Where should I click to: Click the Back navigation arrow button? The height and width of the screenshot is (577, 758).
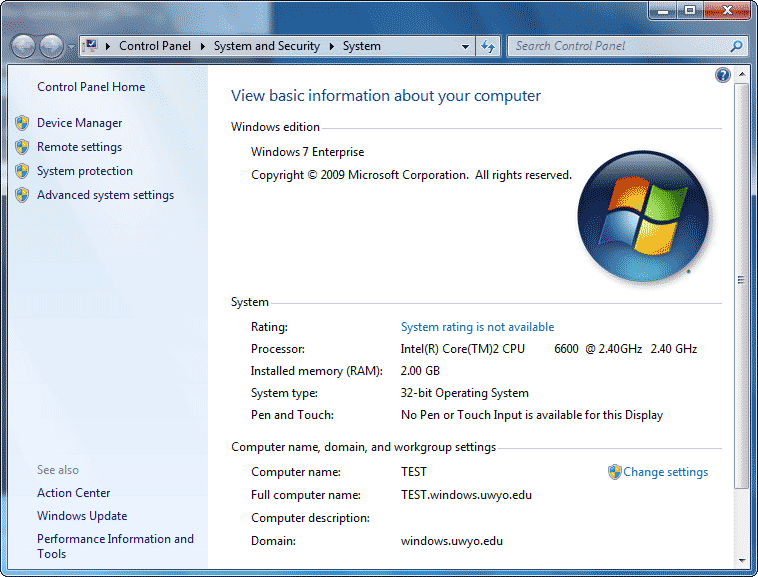[x=23, y=46]
